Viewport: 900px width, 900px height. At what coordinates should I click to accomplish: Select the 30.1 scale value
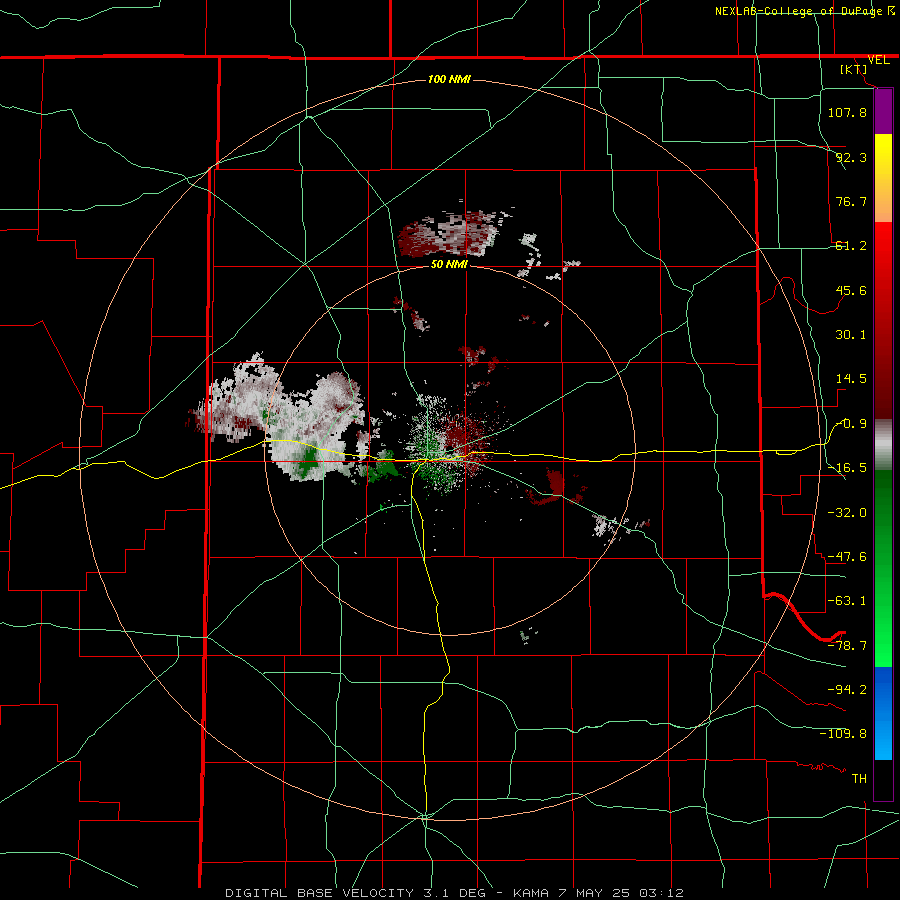tap(851, 335)
